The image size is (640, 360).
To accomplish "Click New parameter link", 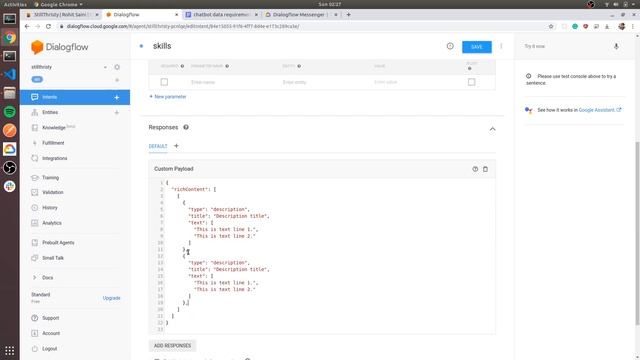I will pos(168,97).
